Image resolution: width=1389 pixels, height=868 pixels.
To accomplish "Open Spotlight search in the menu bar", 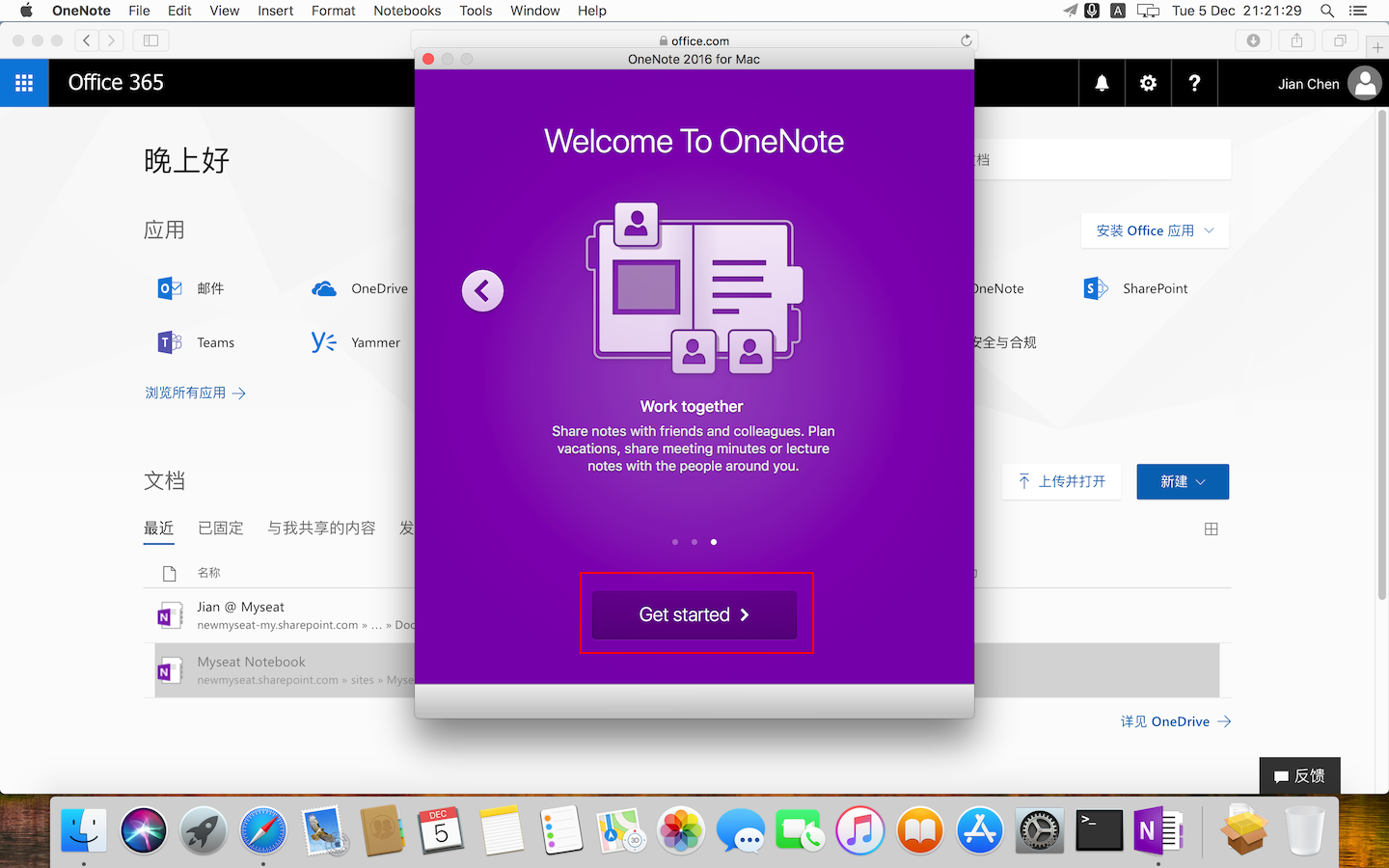I will click(1327, 11).
